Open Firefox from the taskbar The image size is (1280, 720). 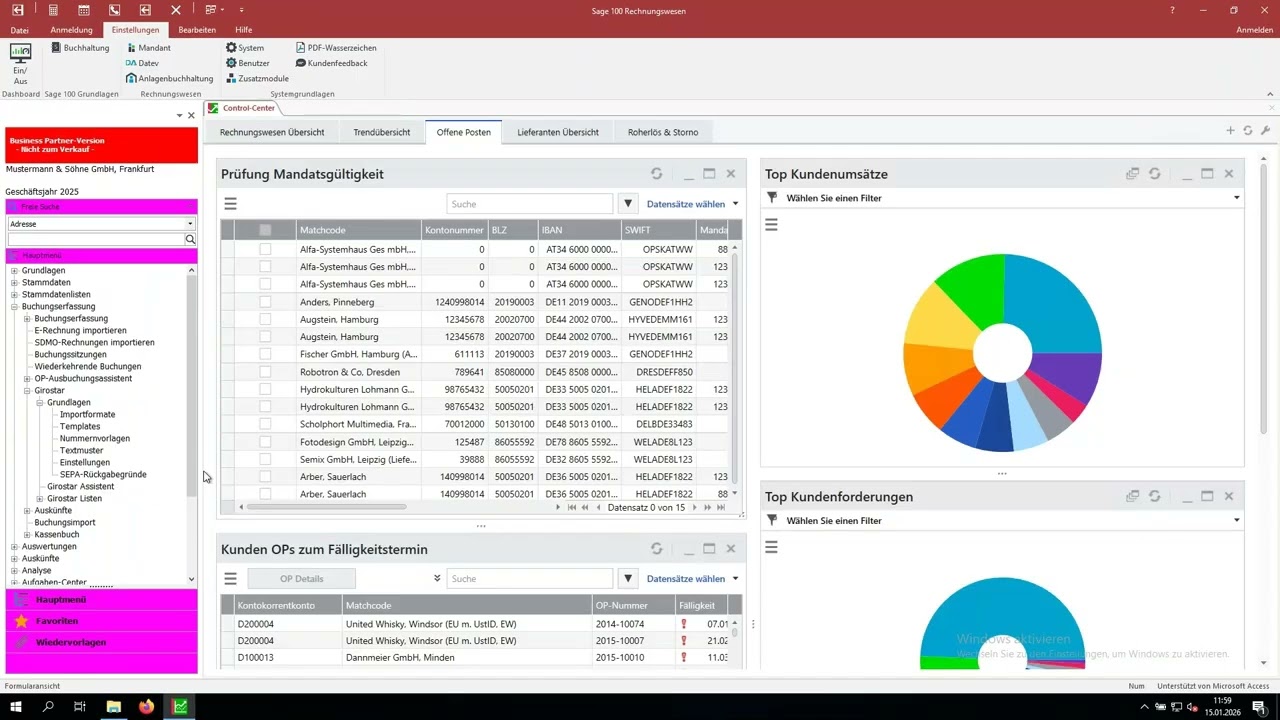(147, 707)
